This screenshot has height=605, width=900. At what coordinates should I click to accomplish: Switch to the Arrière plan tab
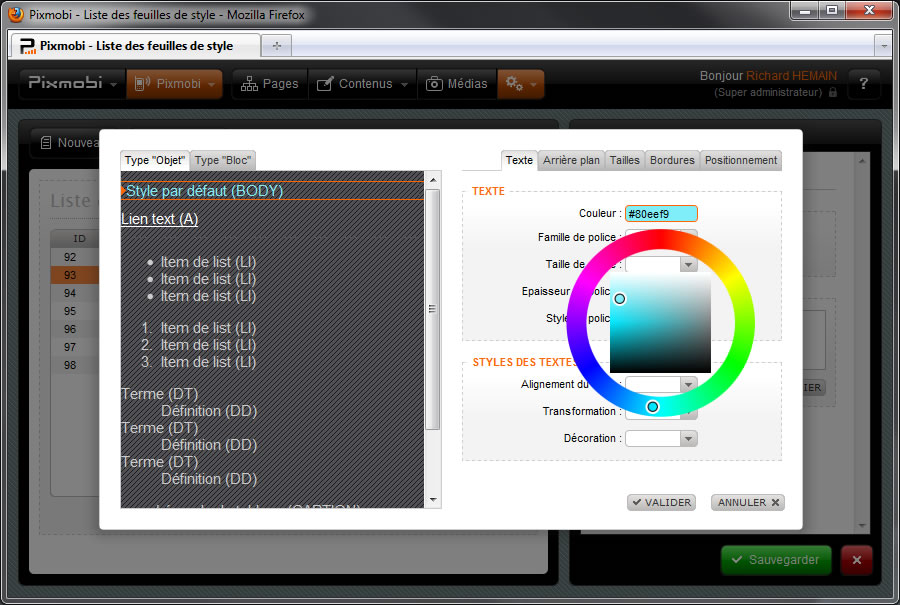pos(571,160)
